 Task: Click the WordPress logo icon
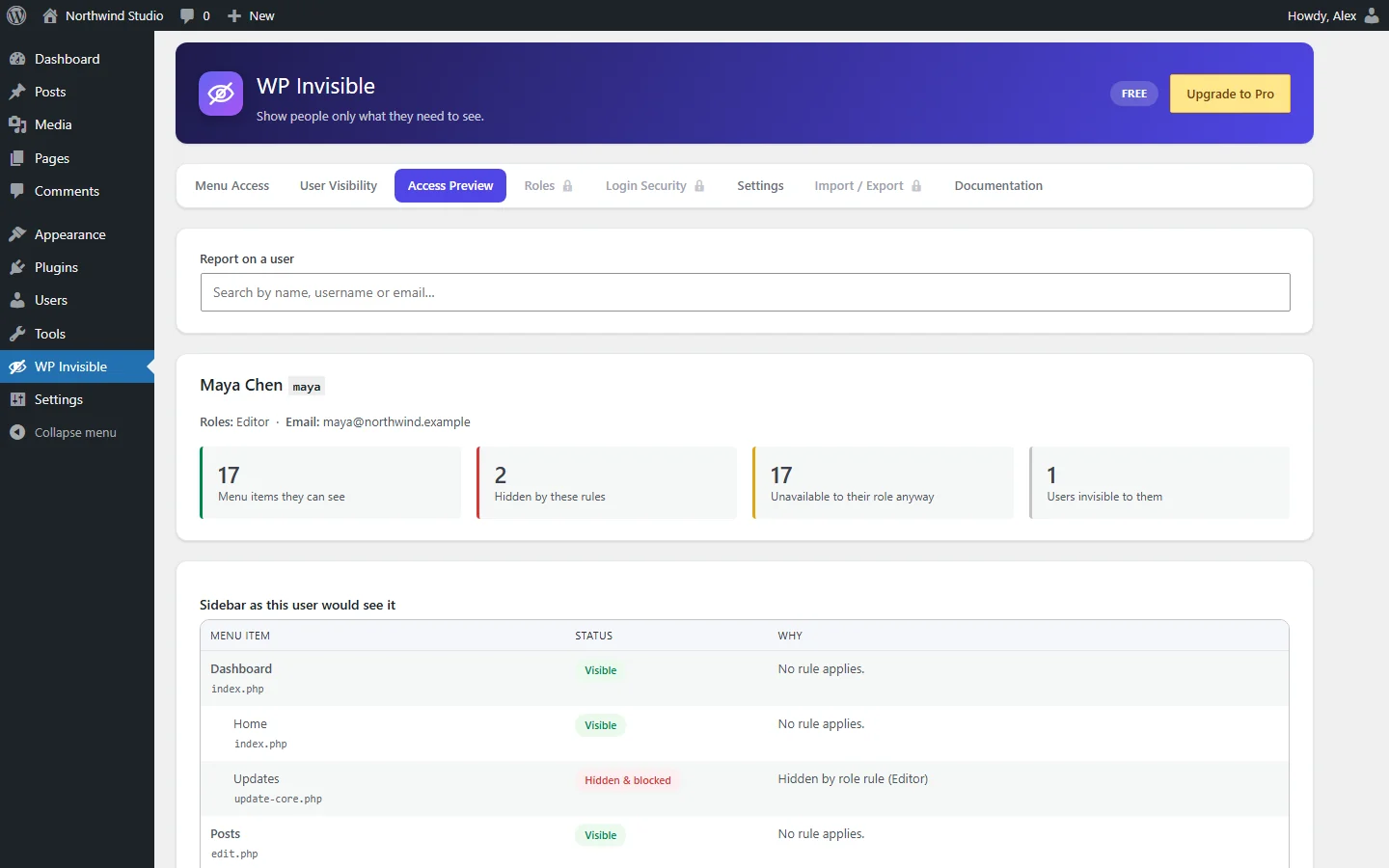16,15
